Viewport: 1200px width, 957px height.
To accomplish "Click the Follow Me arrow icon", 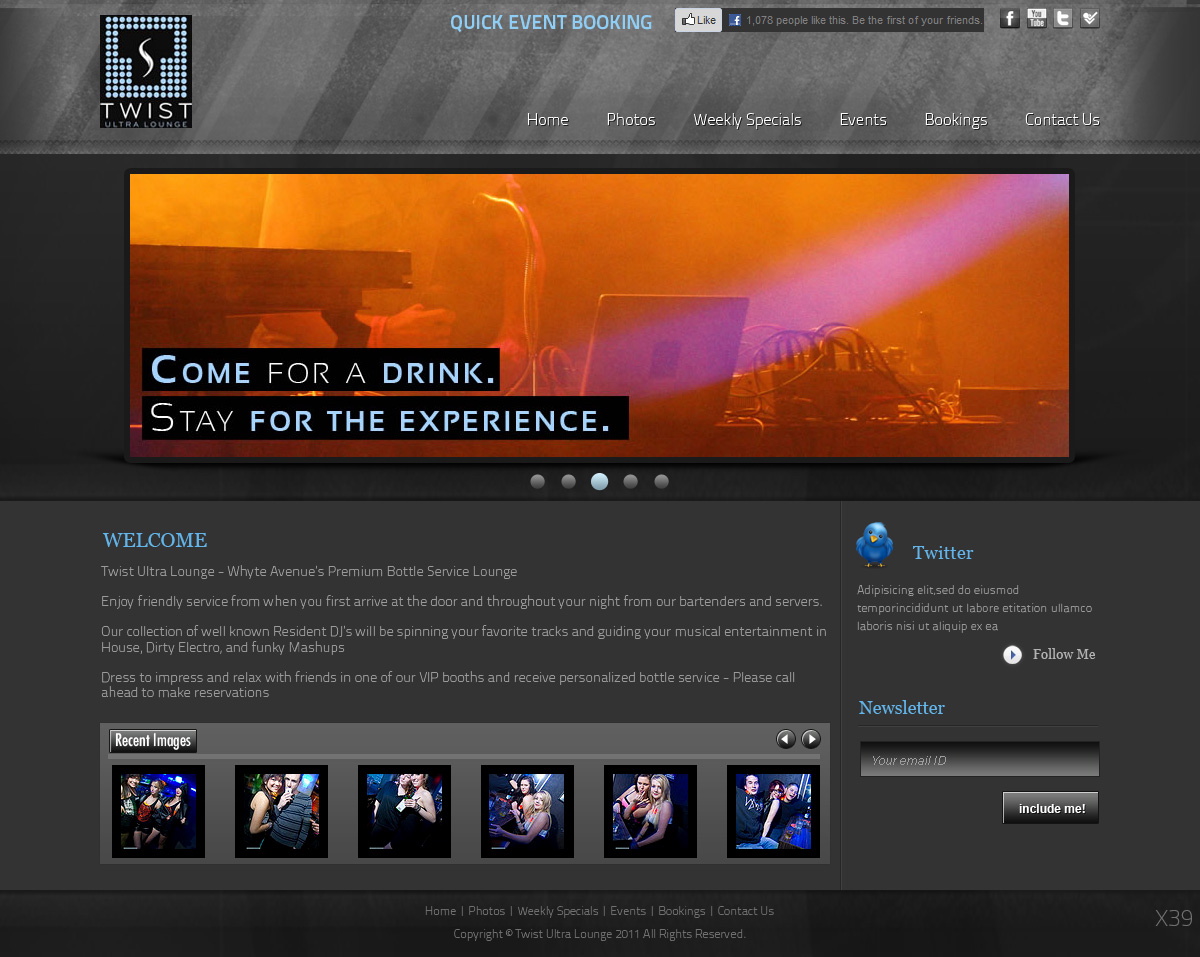I will (x=1012, y=654).
